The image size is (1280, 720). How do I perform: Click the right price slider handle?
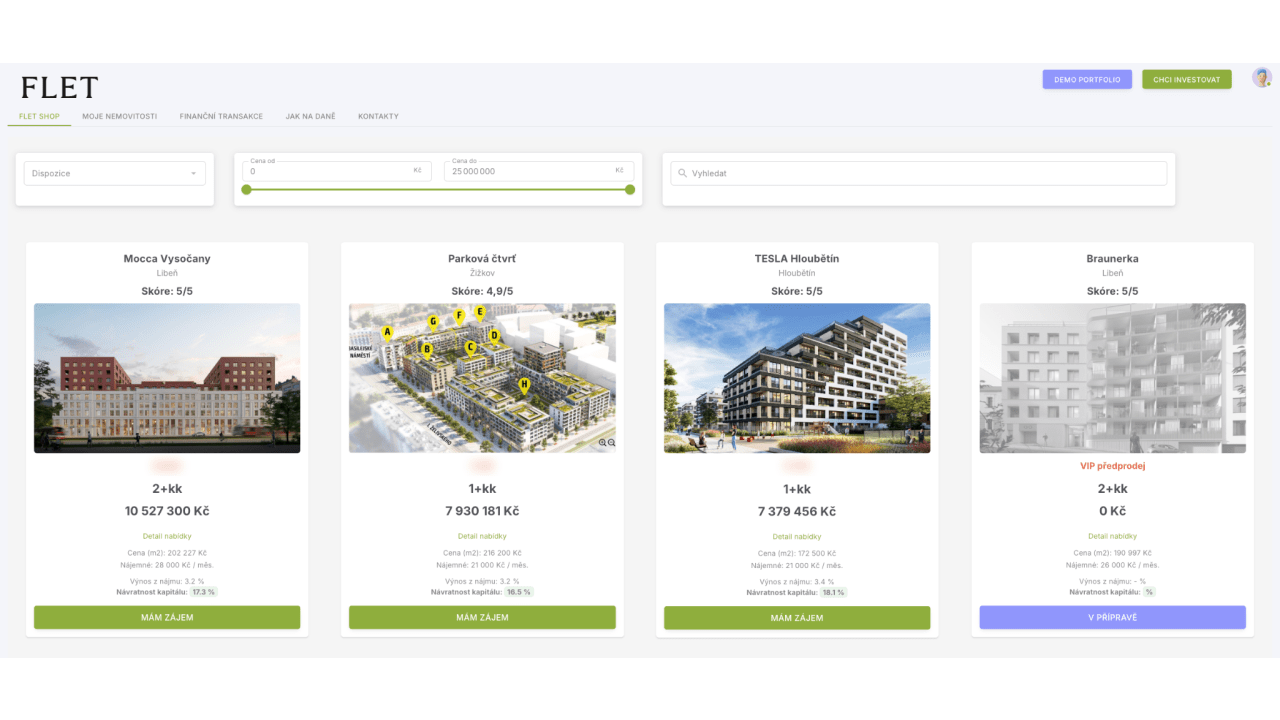[x=630, y=190]
